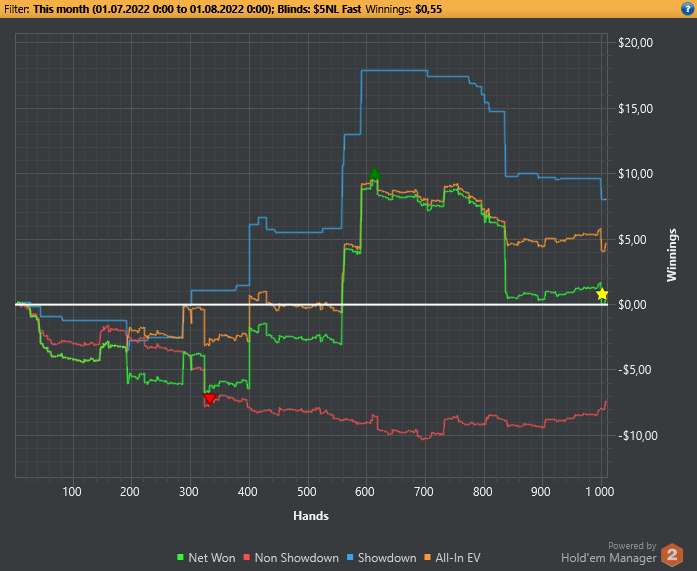
Task: Toggle the All-In EV legend entry
Action: click(453, 558)
